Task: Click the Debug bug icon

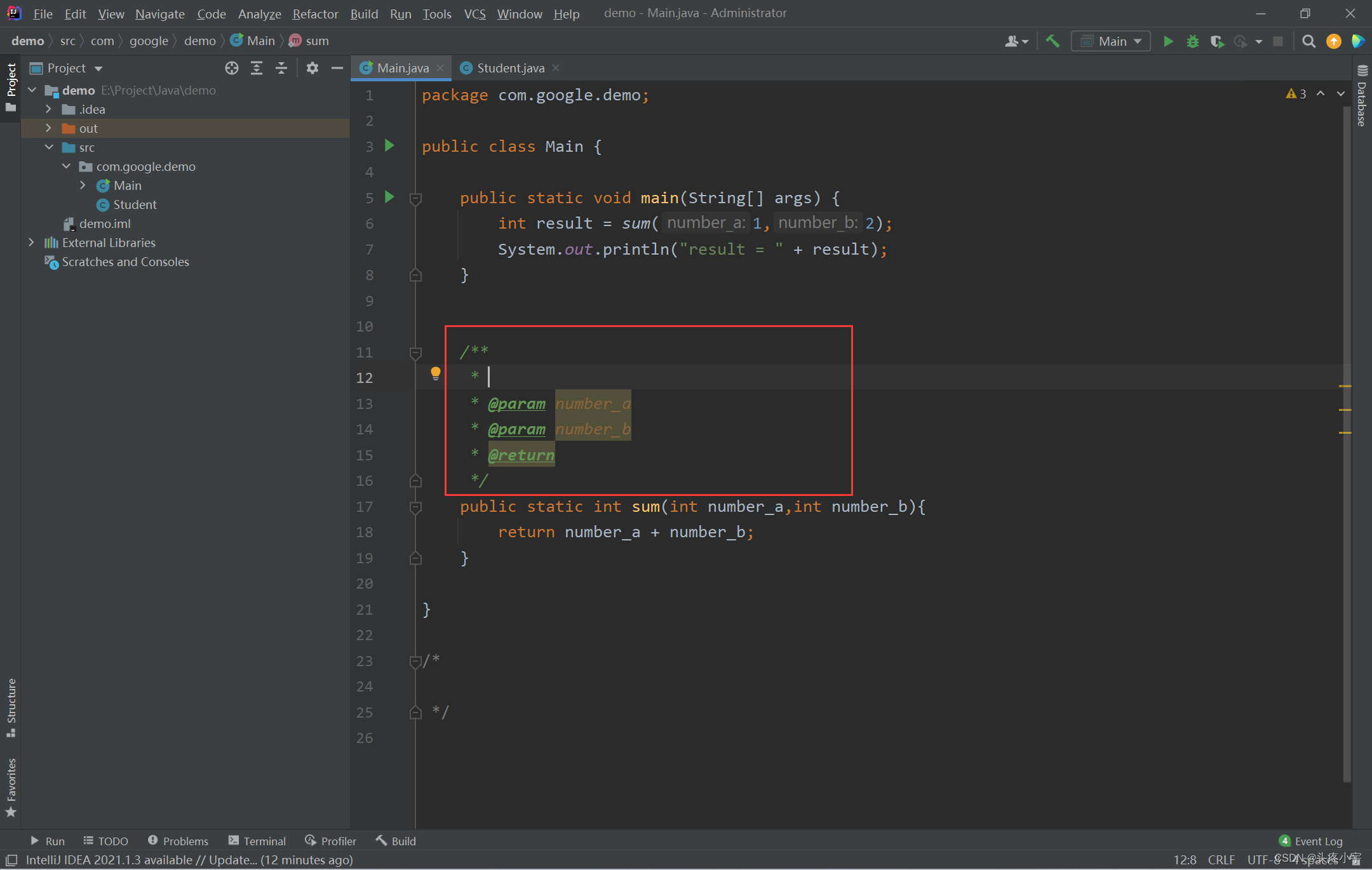Action: (x=1193, y=41)
